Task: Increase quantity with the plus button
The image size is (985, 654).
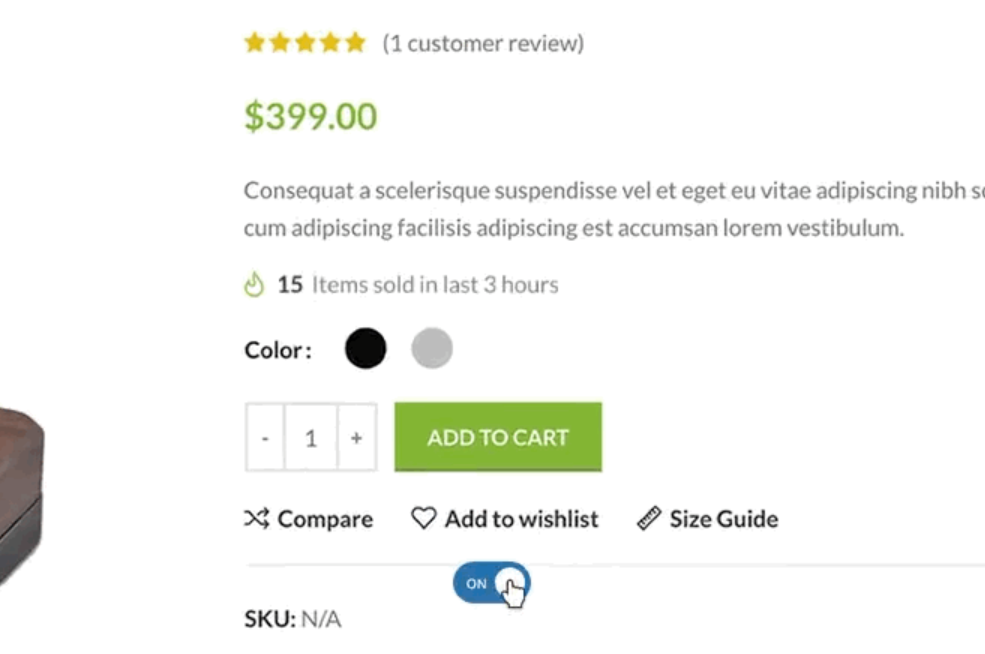Action: pyautogui.click(x=356, y=436)
